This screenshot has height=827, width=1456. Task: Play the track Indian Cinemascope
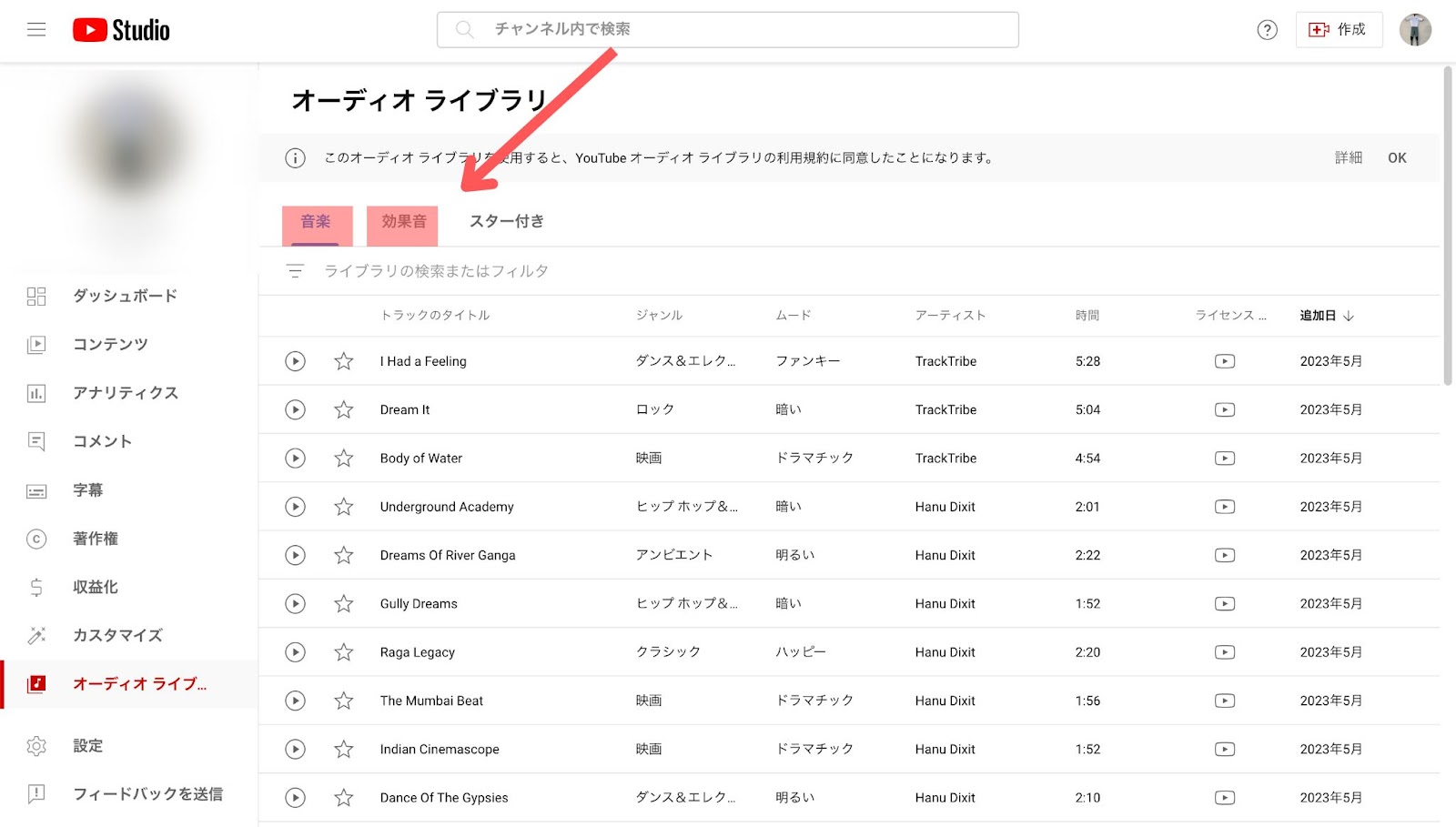click(295, 749)
